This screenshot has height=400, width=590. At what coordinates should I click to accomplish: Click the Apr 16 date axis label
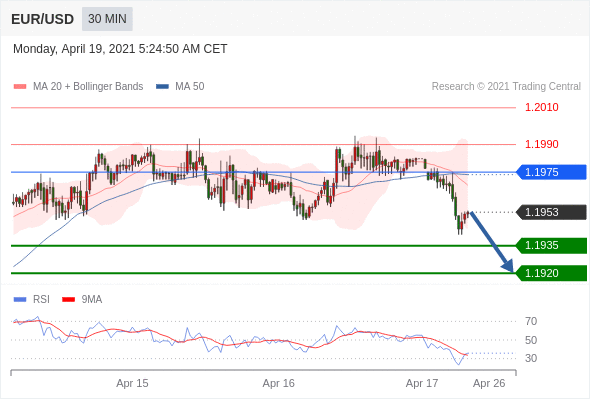tap(278, 383)
